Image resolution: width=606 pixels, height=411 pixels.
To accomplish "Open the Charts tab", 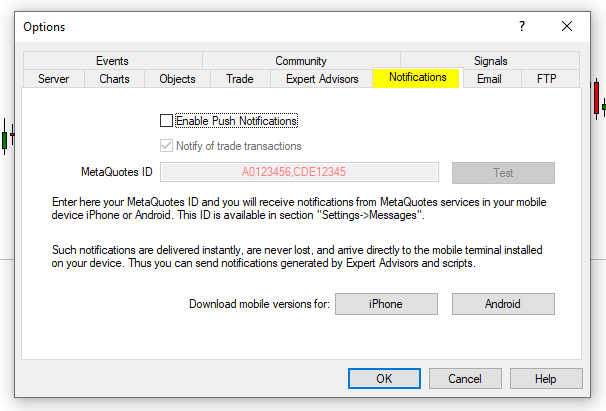I will 114,79.
